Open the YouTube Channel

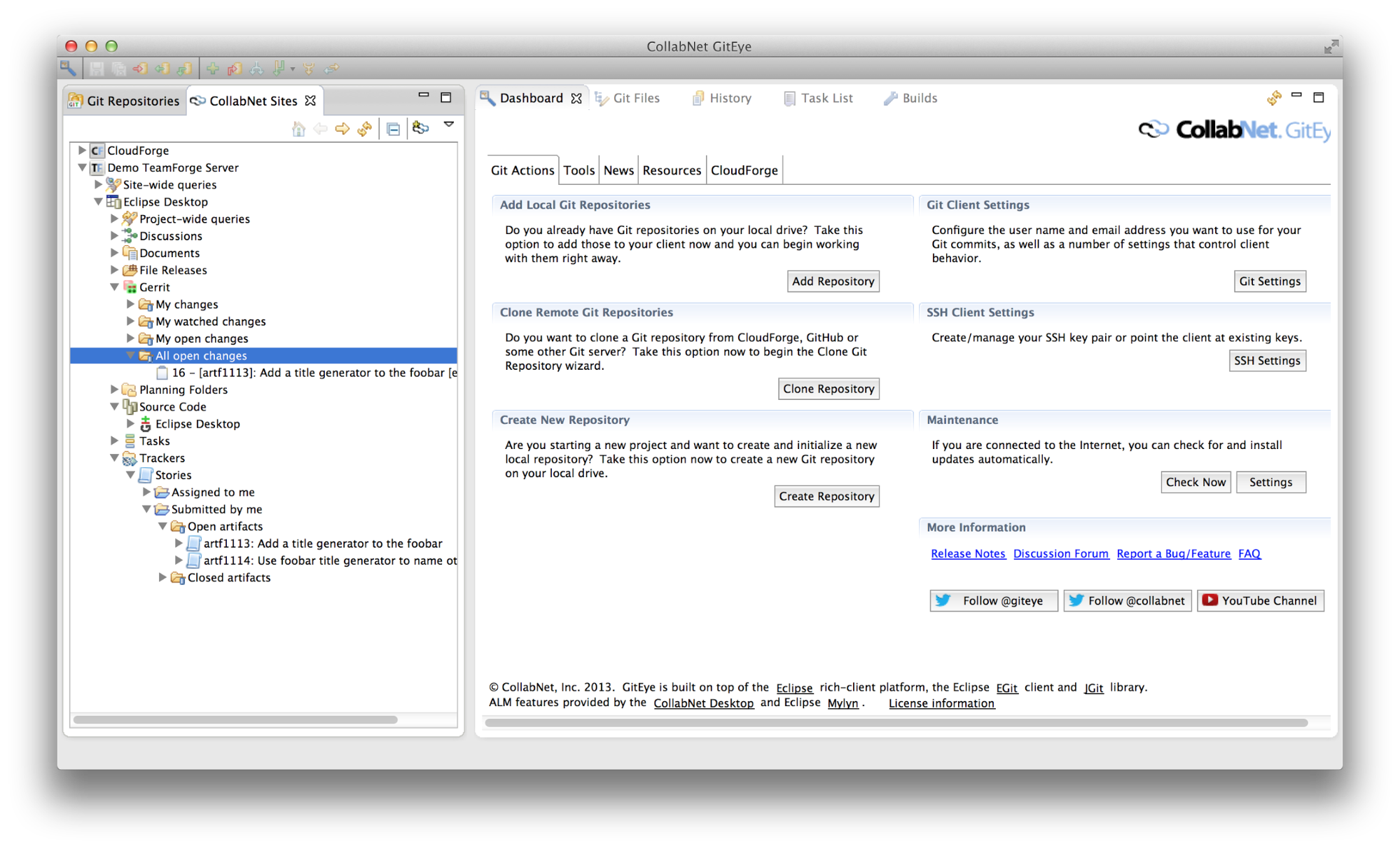point(1260,600)
